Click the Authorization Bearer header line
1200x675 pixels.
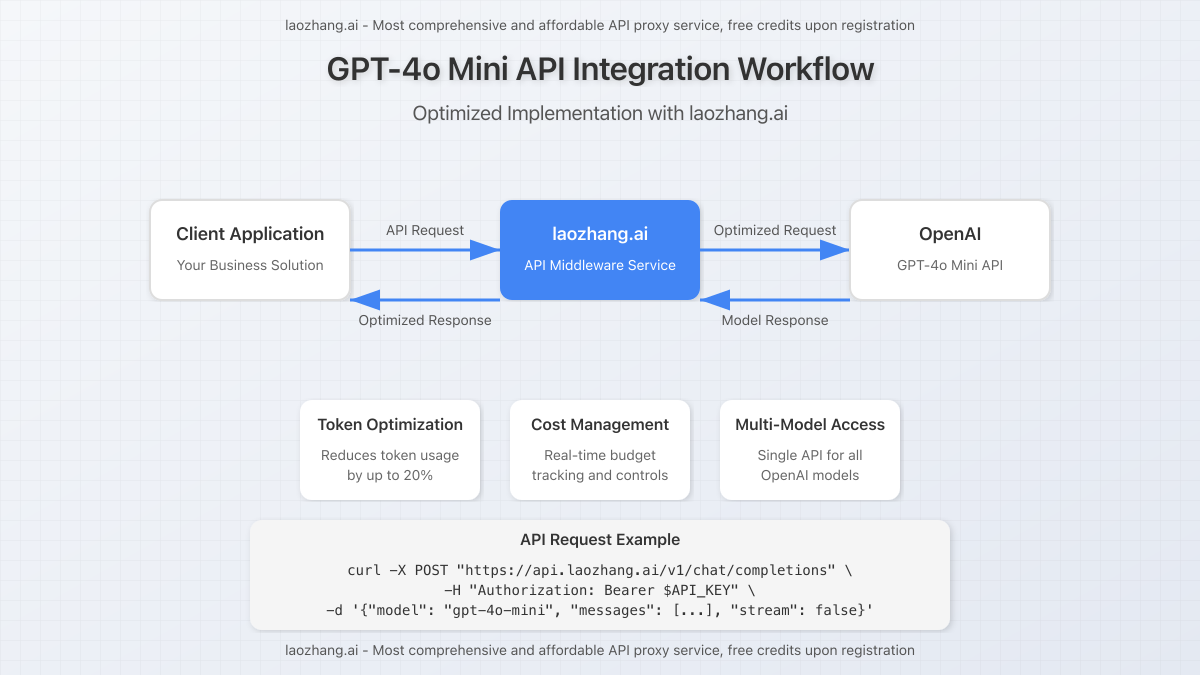tap(600, 589)
